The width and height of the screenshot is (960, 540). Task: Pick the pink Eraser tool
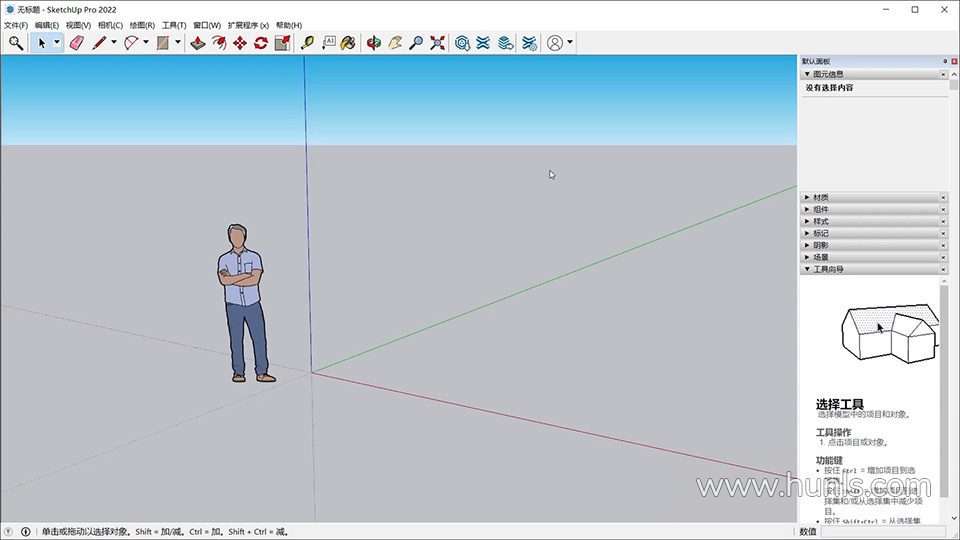click(x=77, y=43)
